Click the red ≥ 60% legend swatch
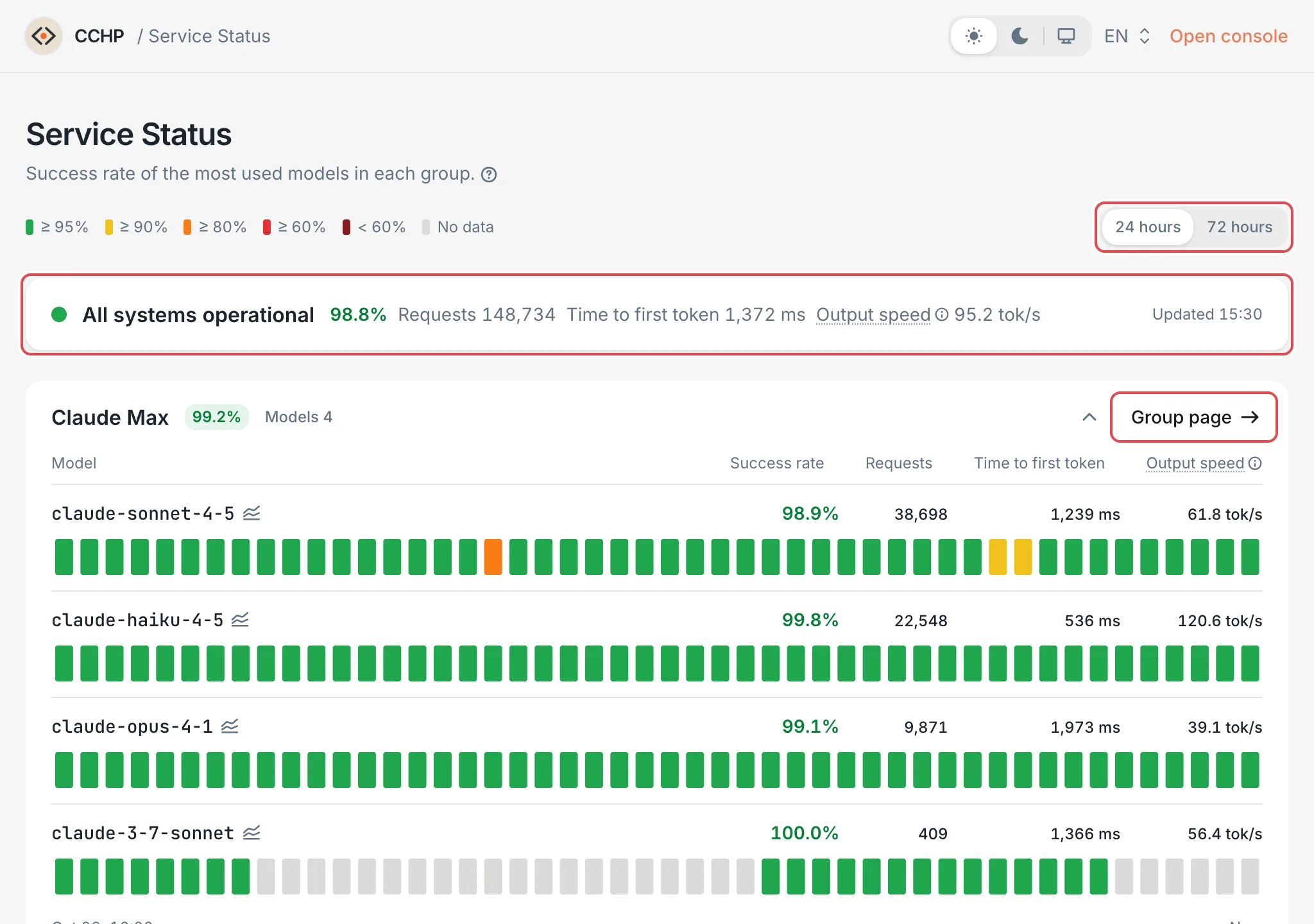Screen dimensions: 1314x924 pyautogui.click(x=267, y=227)
